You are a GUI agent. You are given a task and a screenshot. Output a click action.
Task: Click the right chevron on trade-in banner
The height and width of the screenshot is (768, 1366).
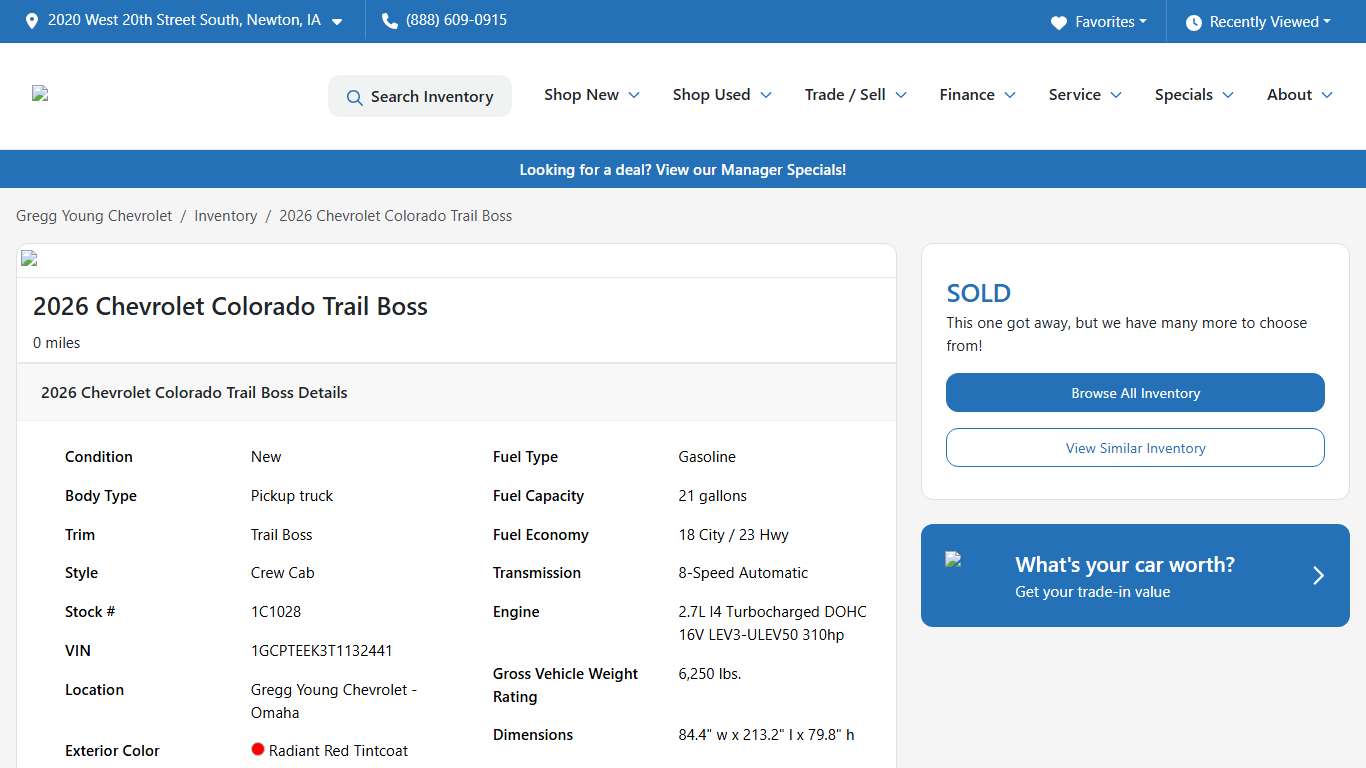[1318, 576]
